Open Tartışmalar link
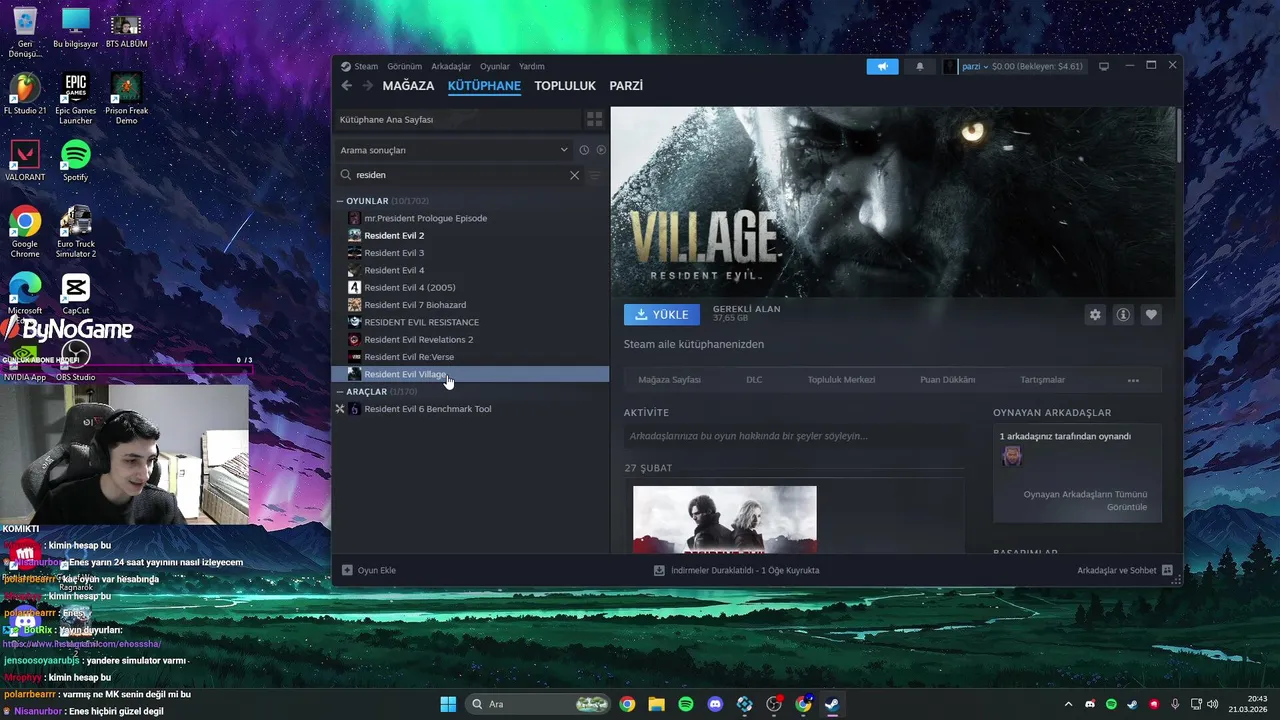Screen dimensions: 1280x720 click(x=1042, y=380)
